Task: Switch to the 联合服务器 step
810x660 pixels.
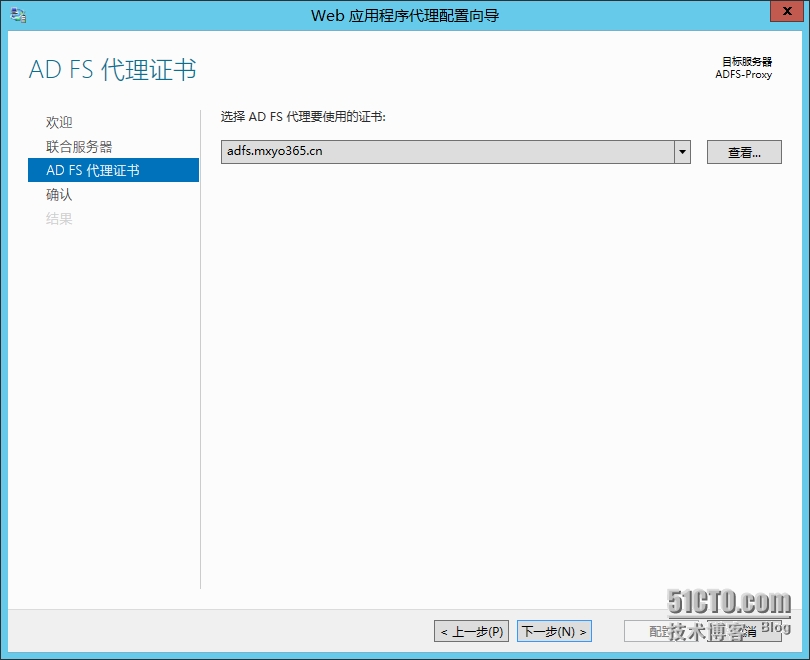Action: tap(79, 146)
